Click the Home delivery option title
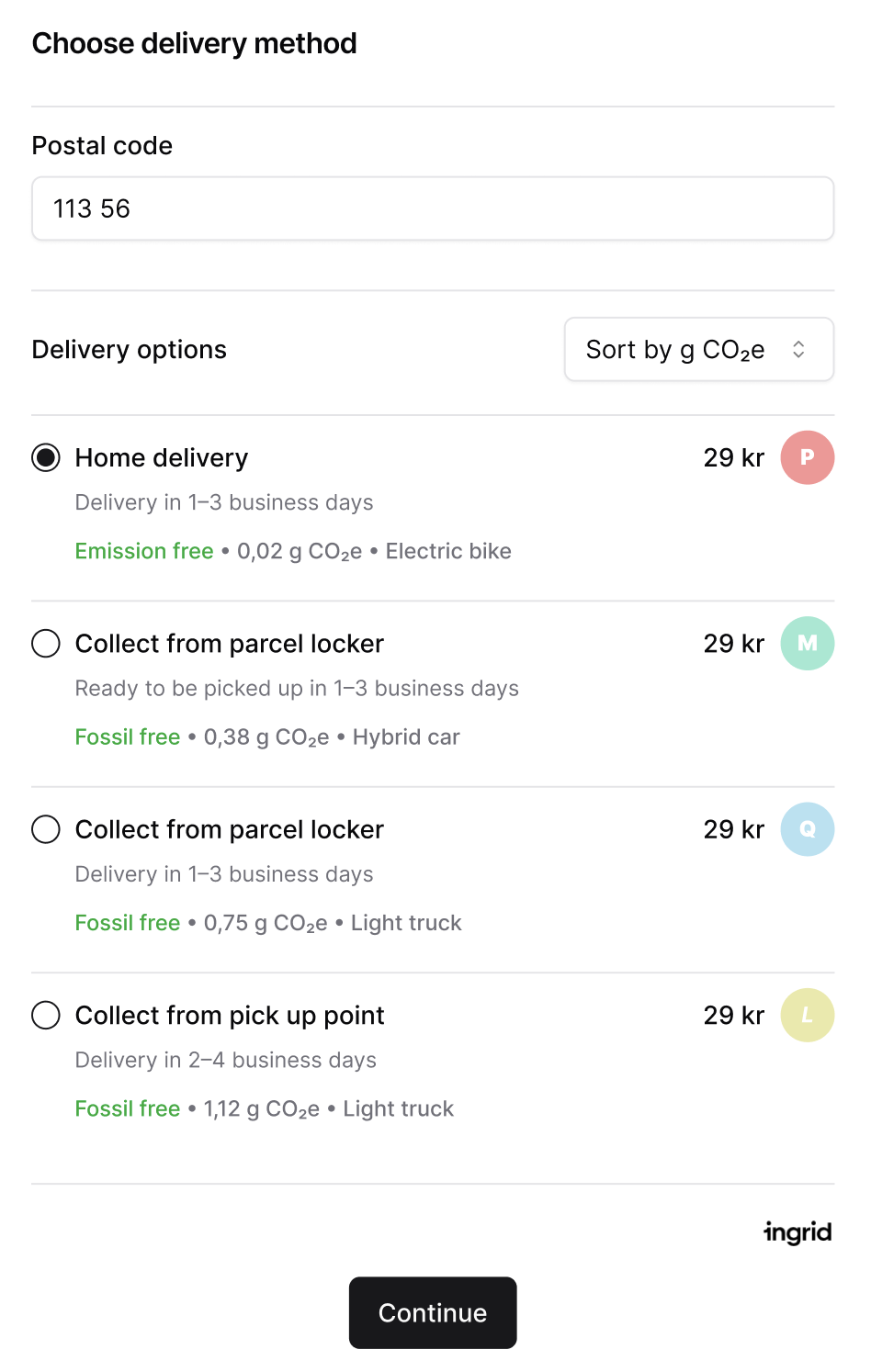 (162, 457)
